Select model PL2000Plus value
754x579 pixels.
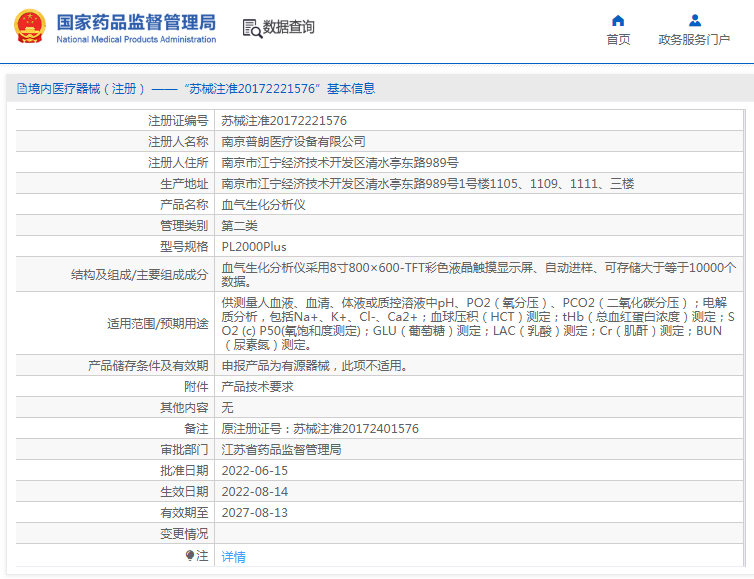(253, 247)
